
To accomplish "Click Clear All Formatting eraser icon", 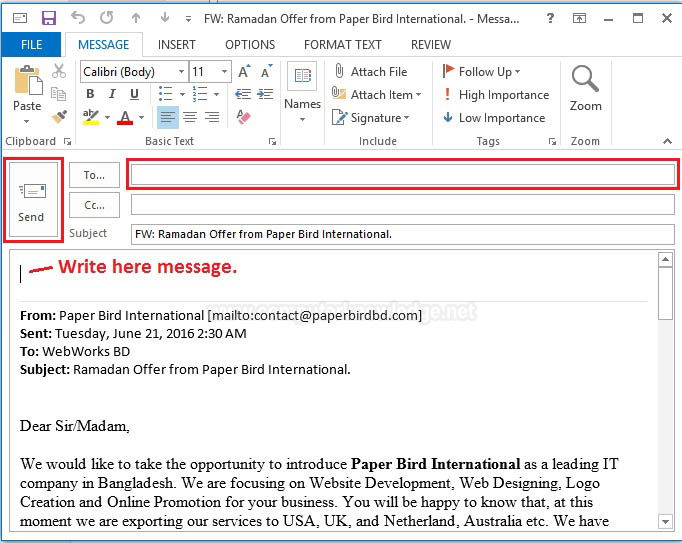I will pos(244,117).
